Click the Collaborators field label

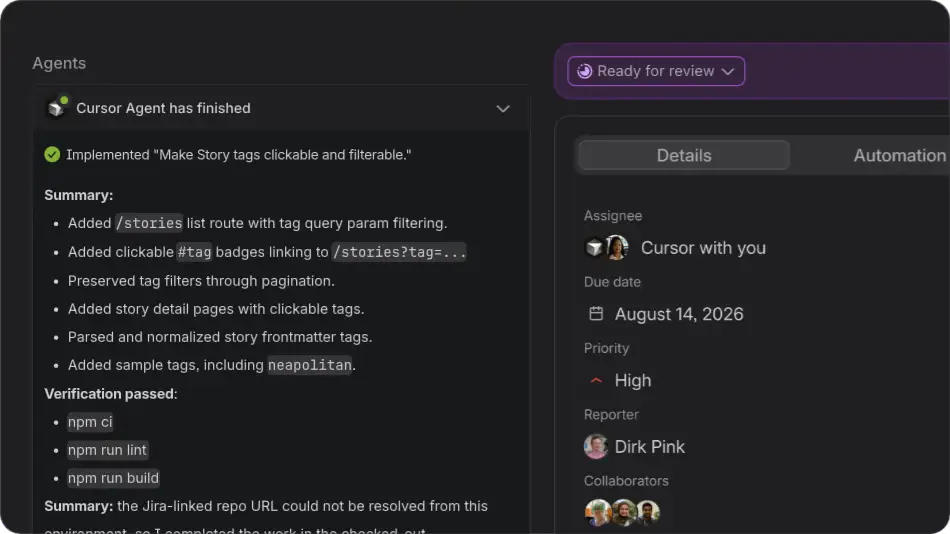(x=626, y=481)
